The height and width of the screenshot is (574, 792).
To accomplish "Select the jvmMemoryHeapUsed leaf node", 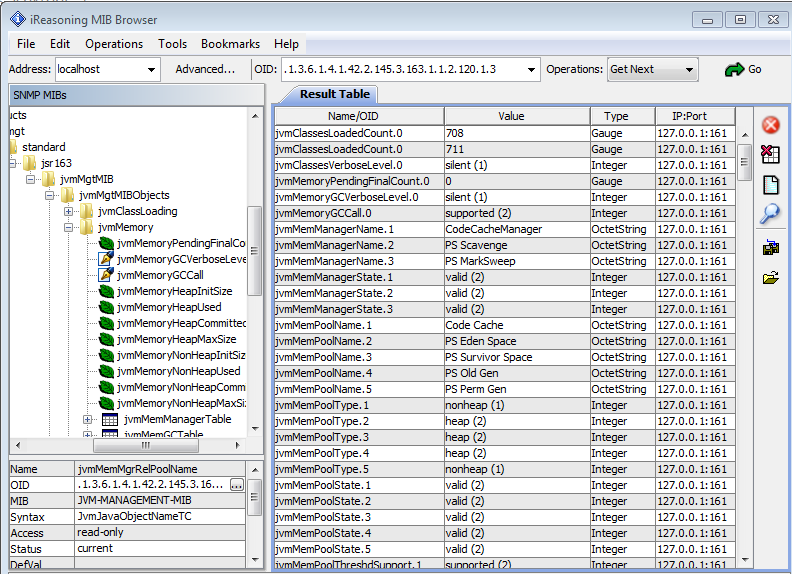I will click(168, 307).
